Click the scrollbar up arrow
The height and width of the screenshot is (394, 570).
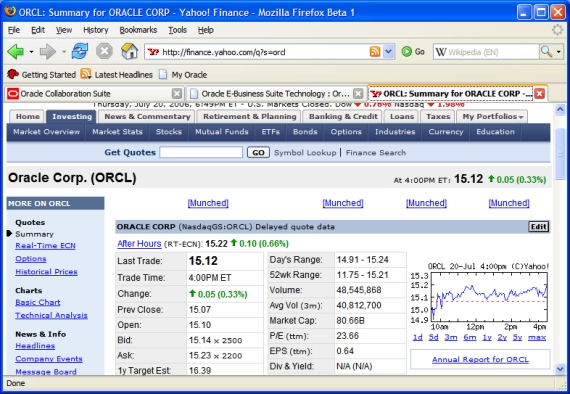pyautogui.click(x=560, y=110)
